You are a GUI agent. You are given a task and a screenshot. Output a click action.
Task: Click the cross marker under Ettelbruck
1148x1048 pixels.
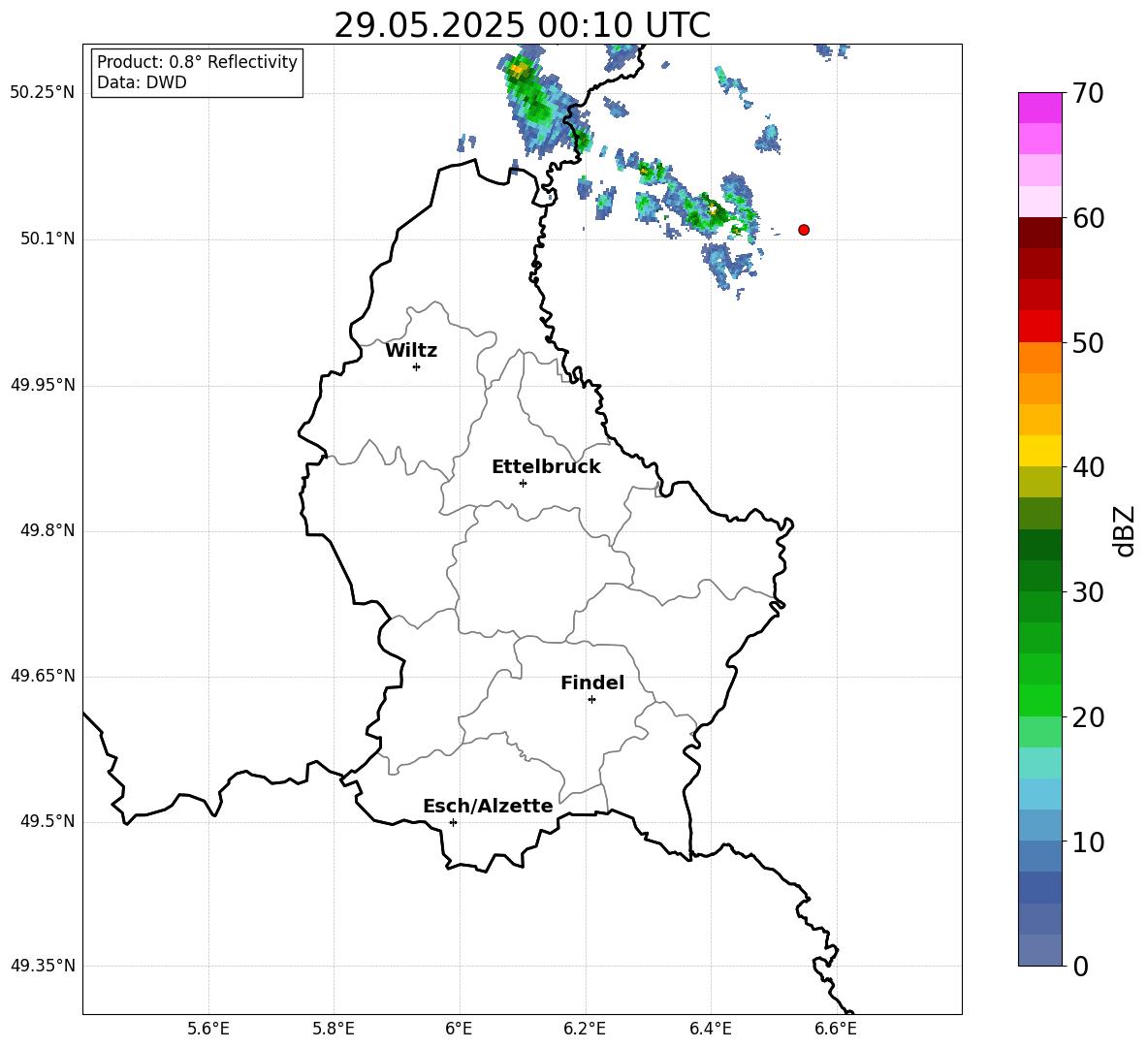(x=523, y=483)
